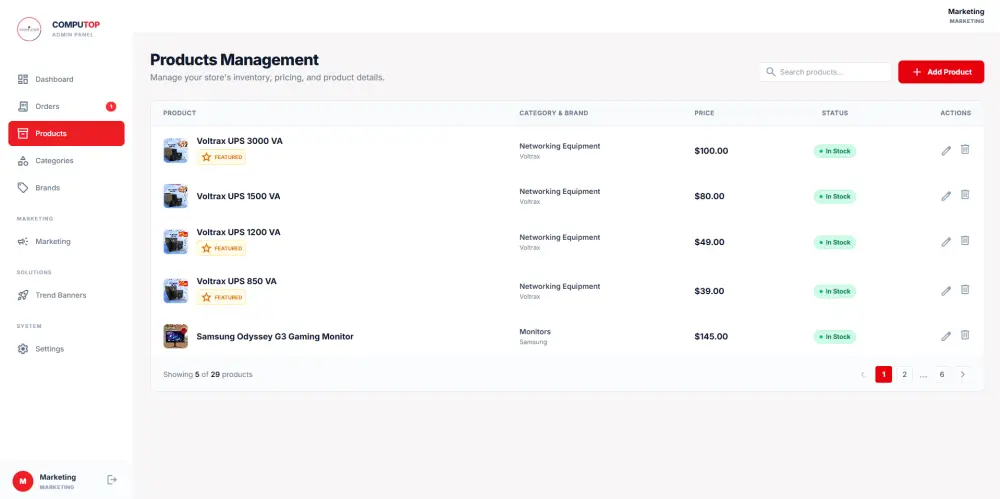Click the Marketing megaphone icon in sidebar
This screenshot has width=1000, height=499.
point(23,242)
